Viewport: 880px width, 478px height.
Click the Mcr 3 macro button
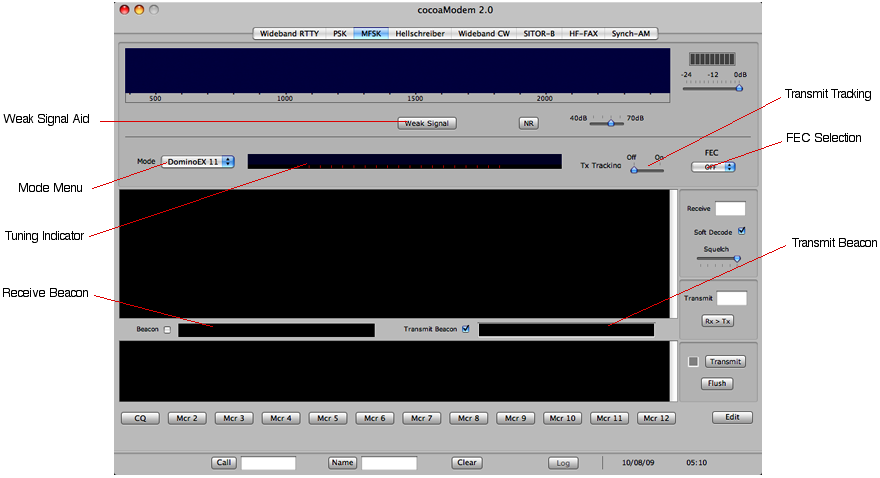pyautogui.click(x=234, y=419)
